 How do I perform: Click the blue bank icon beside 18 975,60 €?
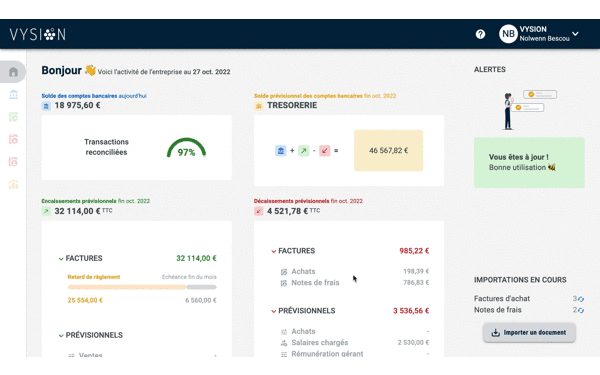(46, 106)
